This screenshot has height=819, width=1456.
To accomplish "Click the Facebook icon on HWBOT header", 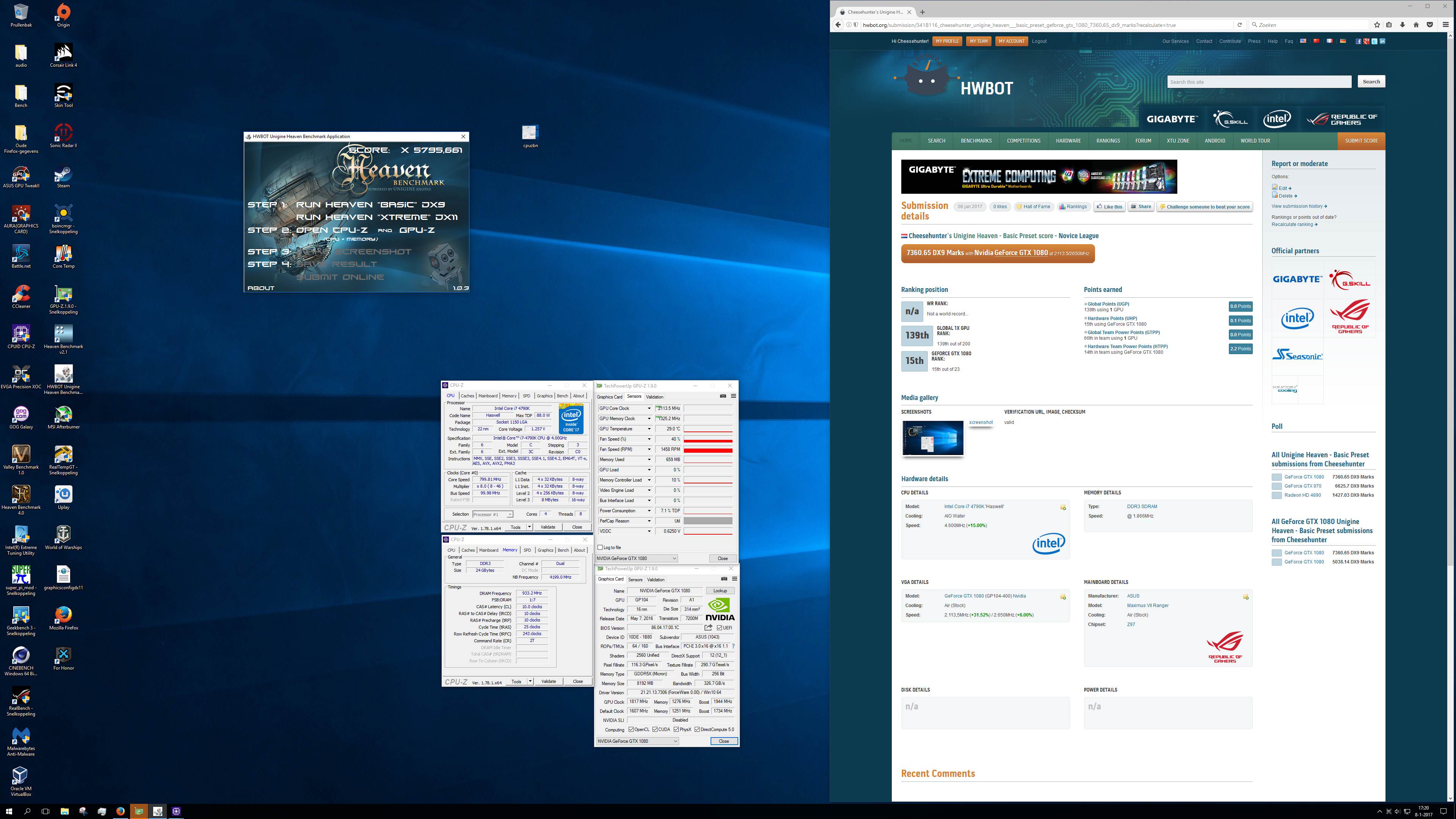I will 1358,41.
